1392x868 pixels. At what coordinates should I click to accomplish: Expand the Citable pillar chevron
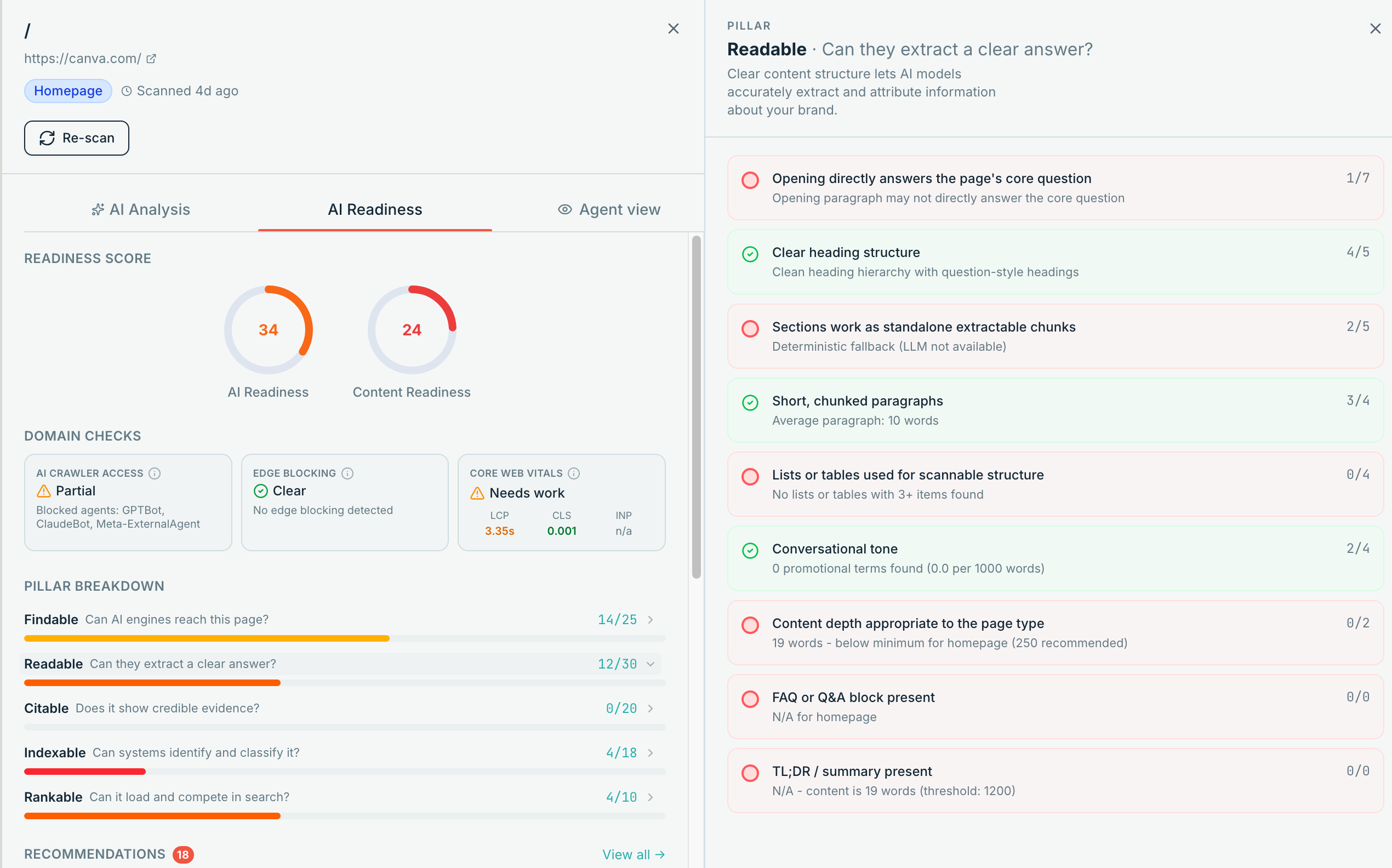tap(651, 709)
